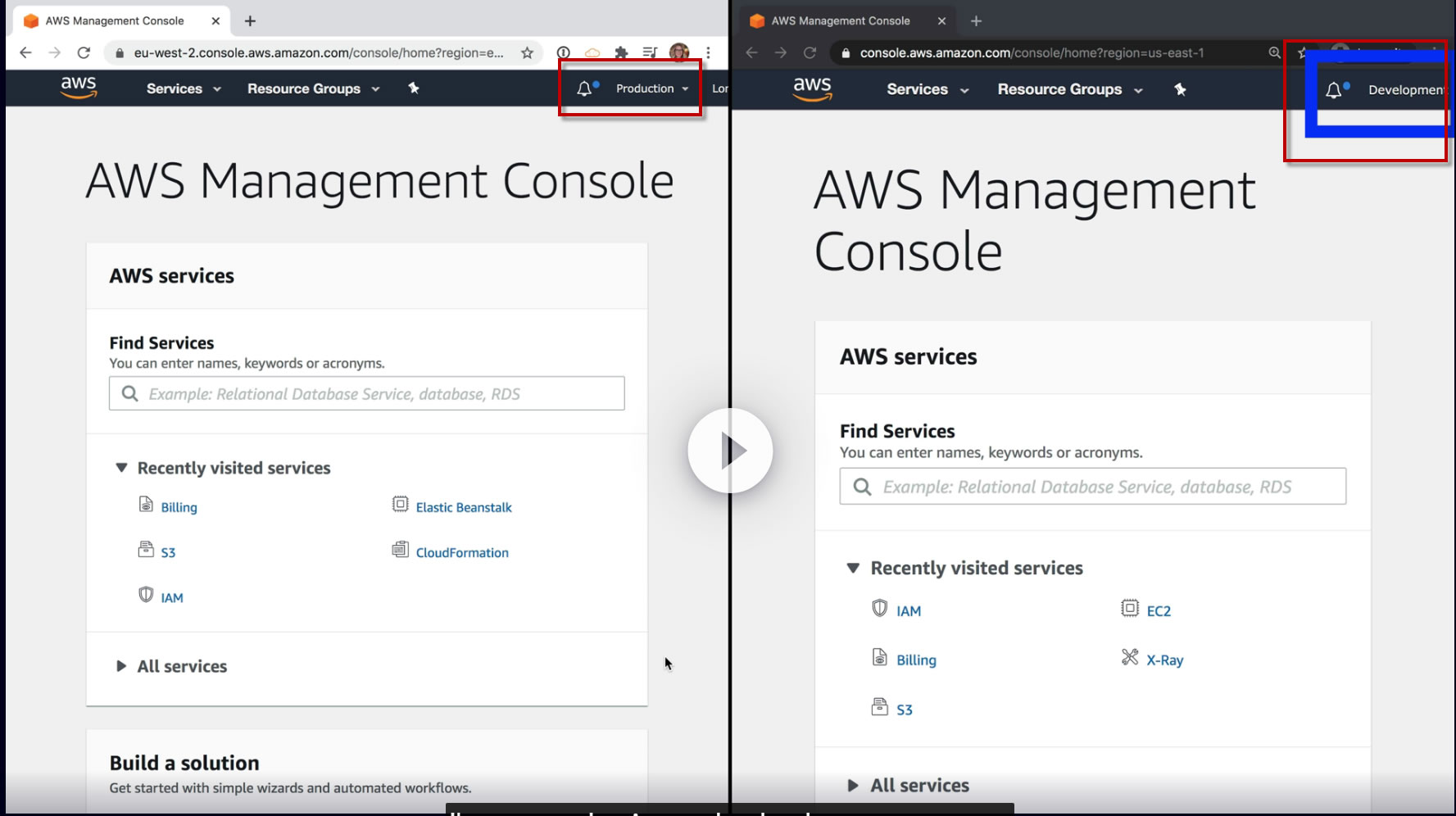Focus the Find Services search box in the Development console

[x=1093, y=487]
